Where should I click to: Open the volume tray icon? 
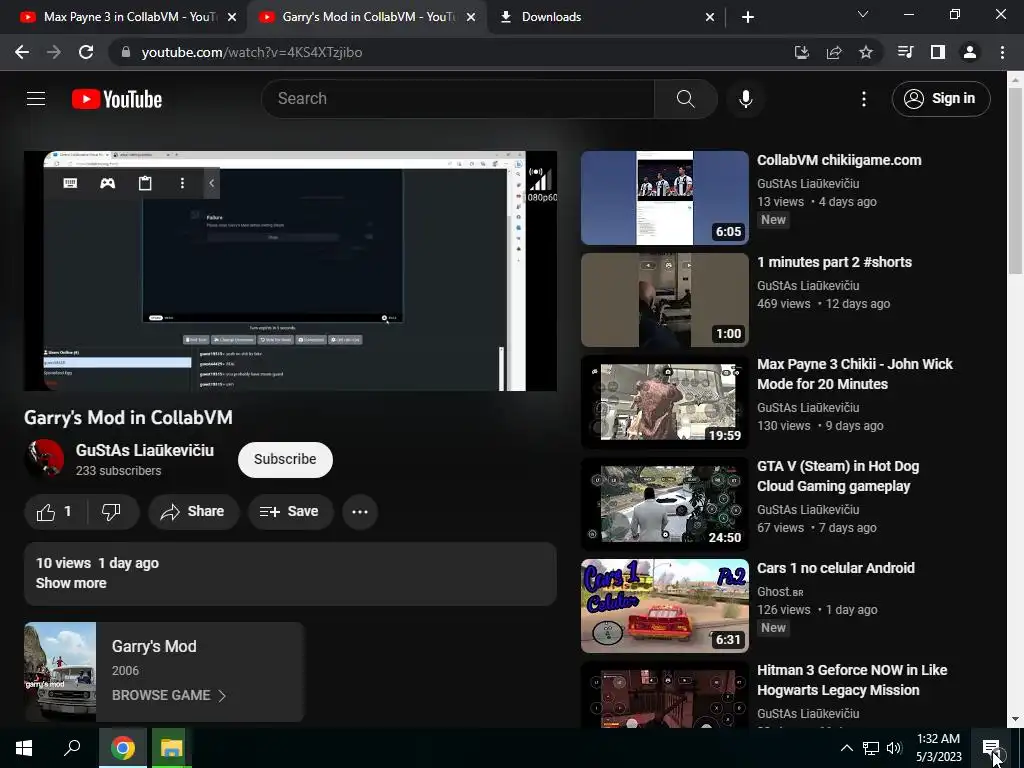pos(894,748)
